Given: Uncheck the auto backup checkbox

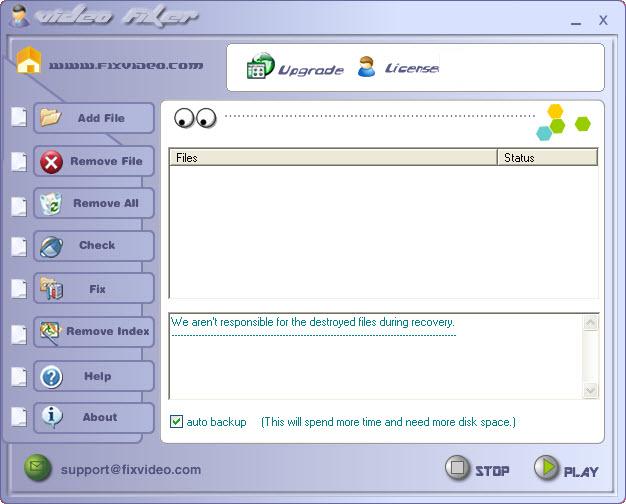Looking at the screenshot, I should (176, 422).
